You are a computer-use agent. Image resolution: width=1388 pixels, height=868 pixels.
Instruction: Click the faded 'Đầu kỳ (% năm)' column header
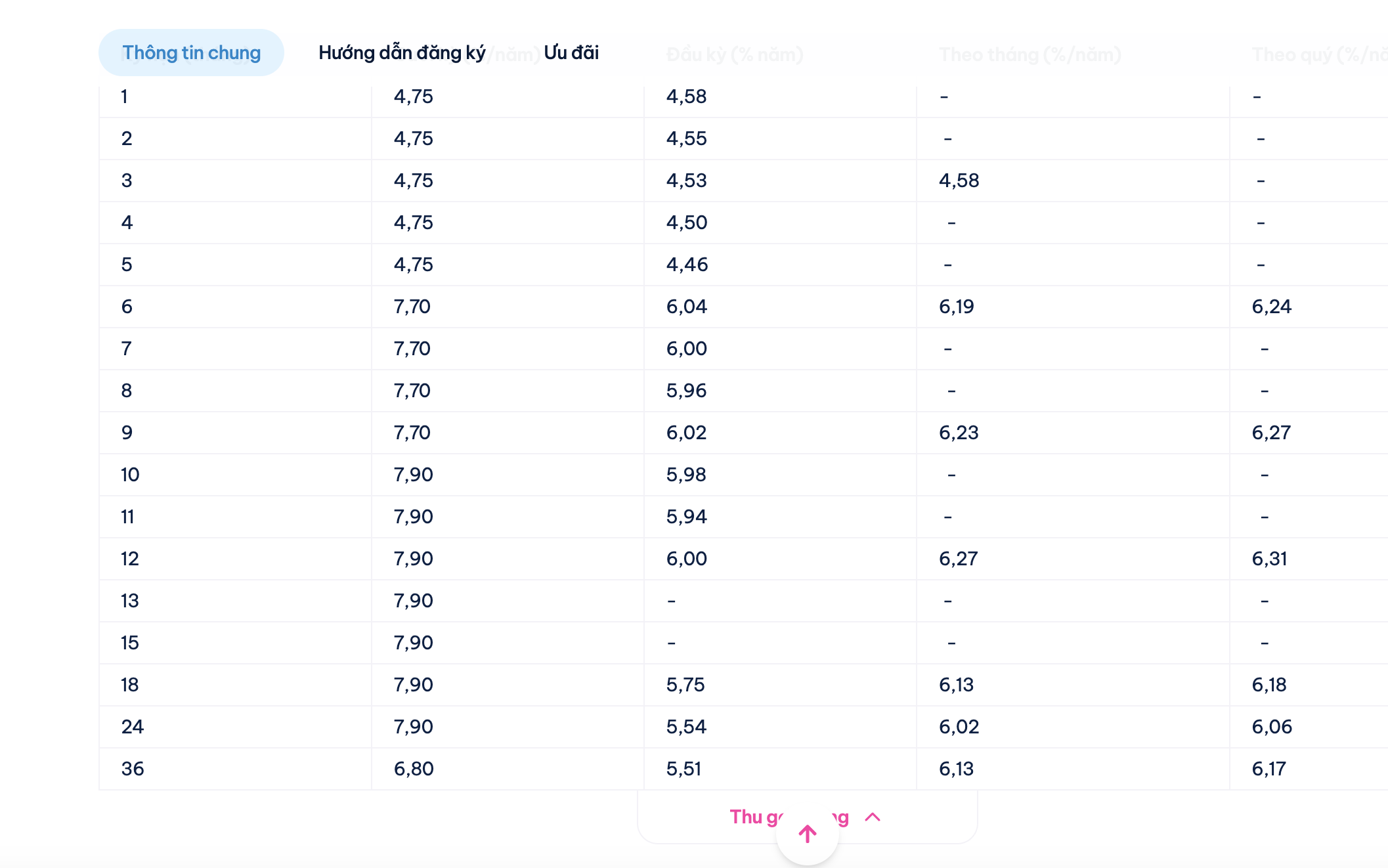click(x=734, y=54)
